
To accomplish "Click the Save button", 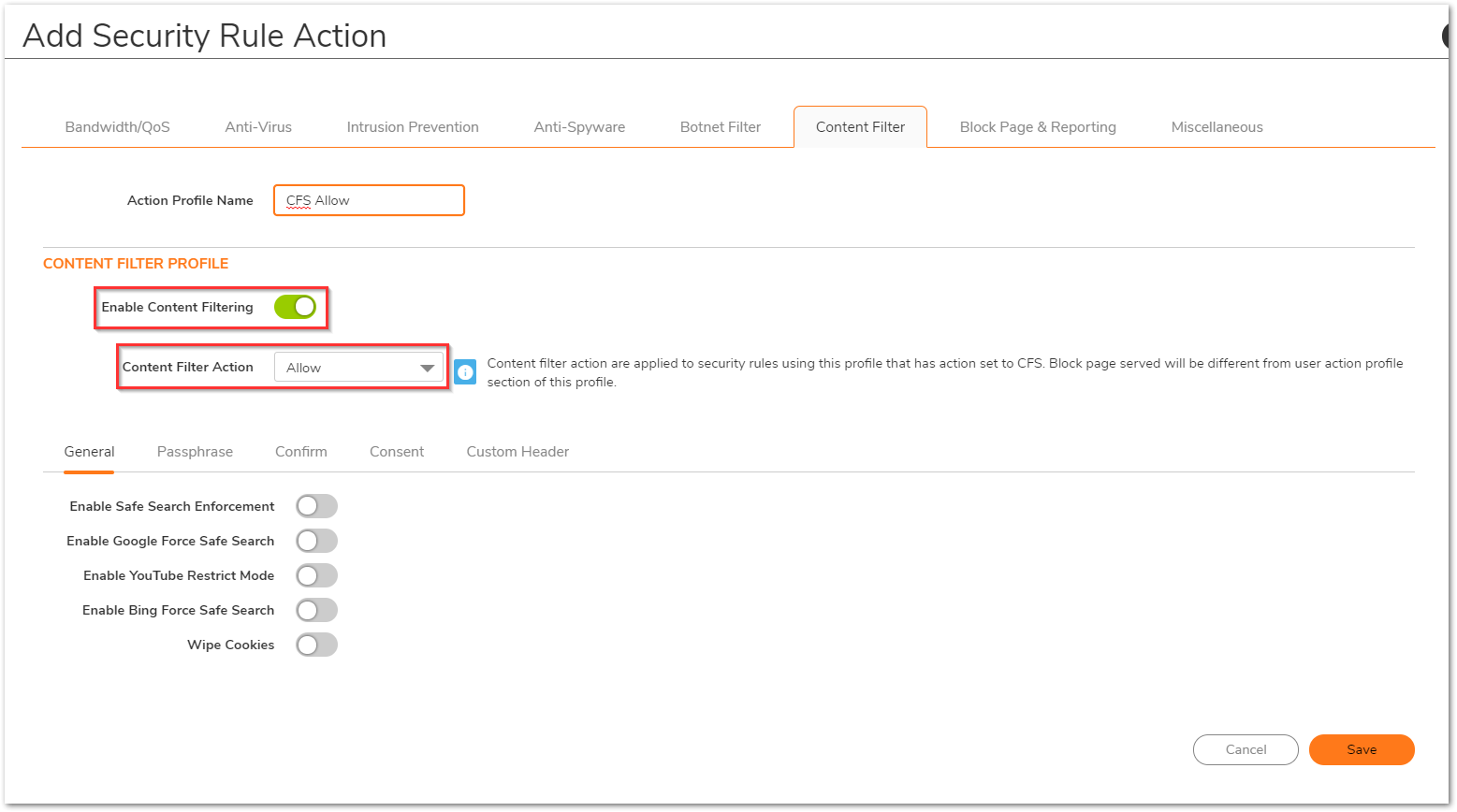I will (1361, 749).
